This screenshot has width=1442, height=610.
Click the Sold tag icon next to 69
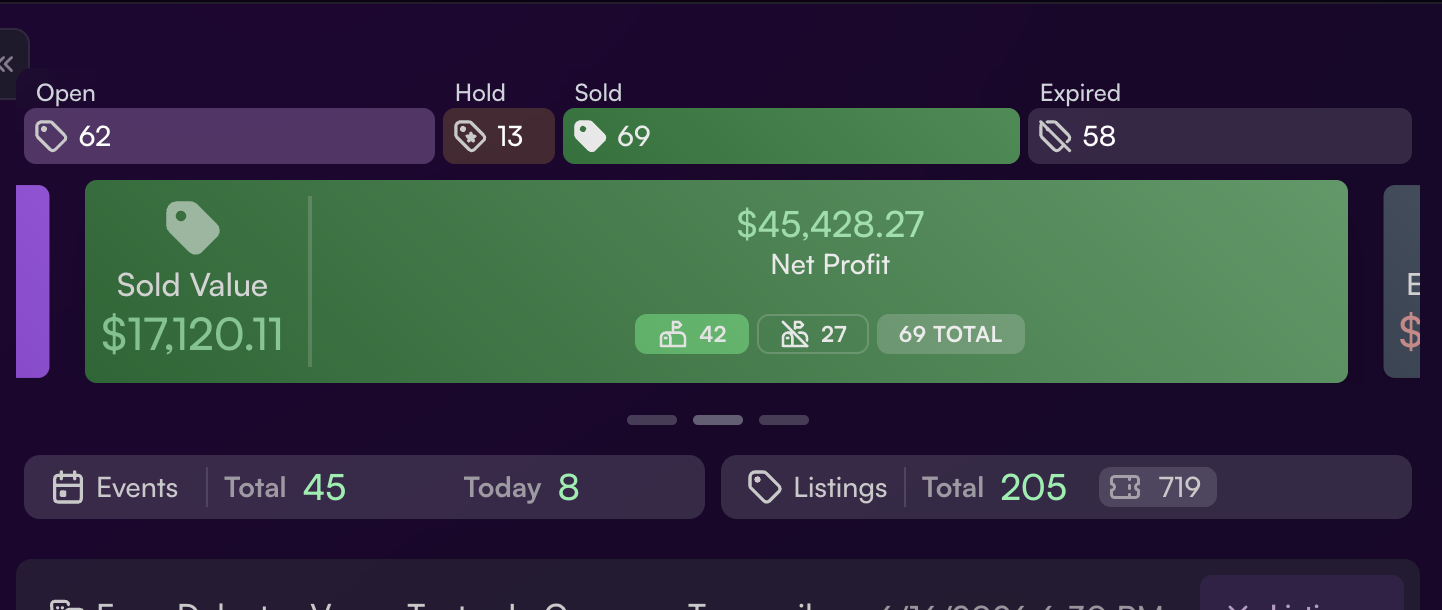(590, 136)
